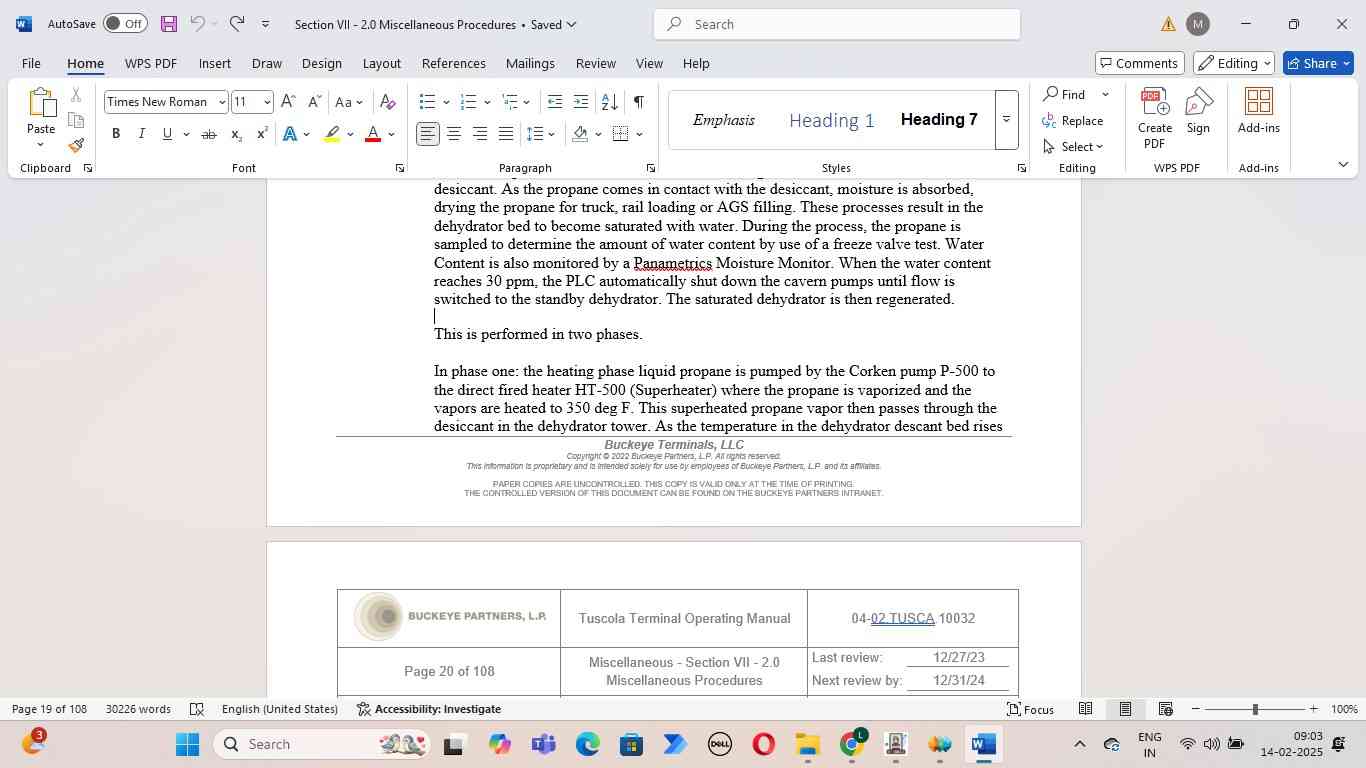This screenshot has width=1366, height=768.
Task: Click the Sort icon in Paragraph group
Action: tap(609, 102)
